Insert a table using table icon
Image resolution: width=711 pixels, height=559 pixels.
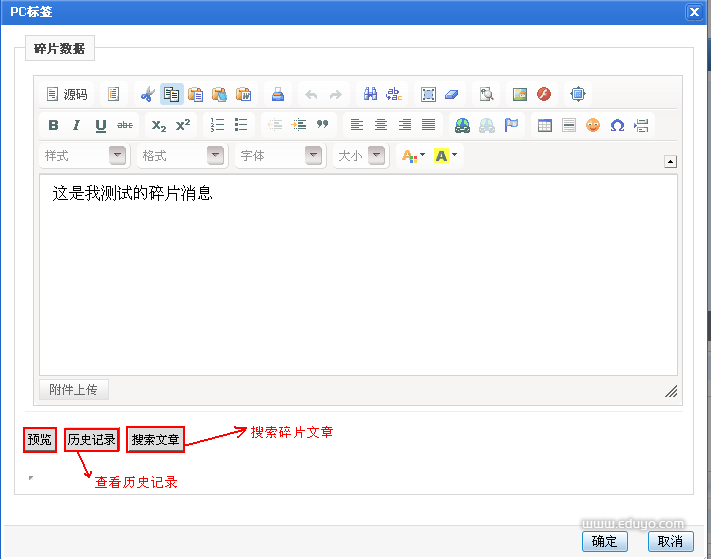tap(545, 125)
